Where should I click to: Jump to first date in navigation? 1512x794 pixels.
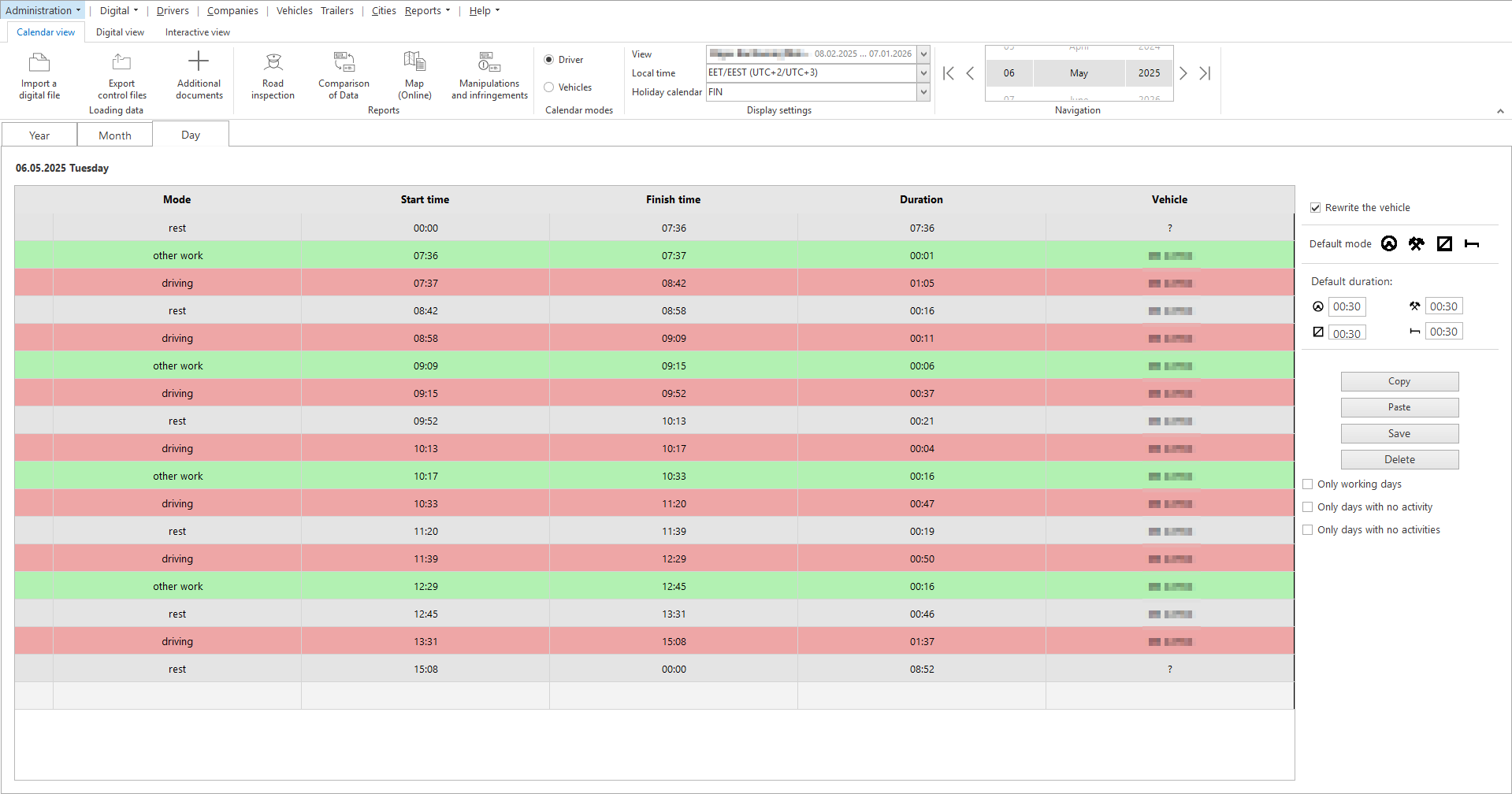(x=949, y=73)
